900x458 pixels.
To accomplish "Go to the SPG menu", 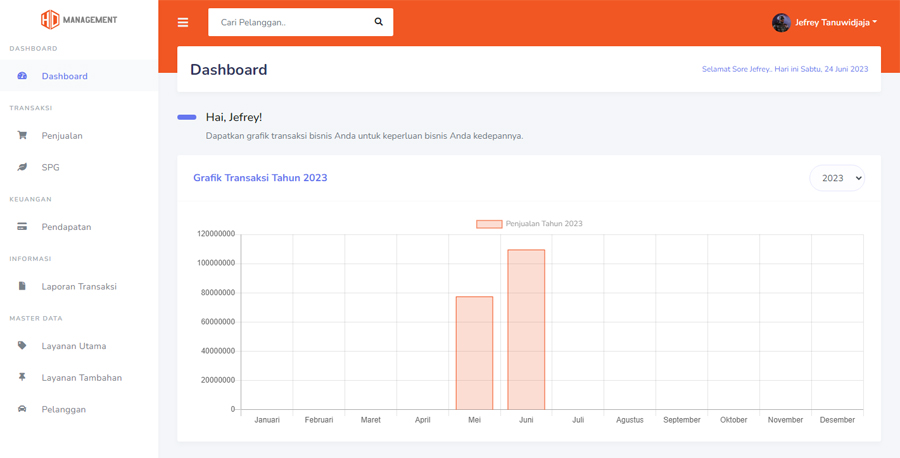I will point(79,168).
